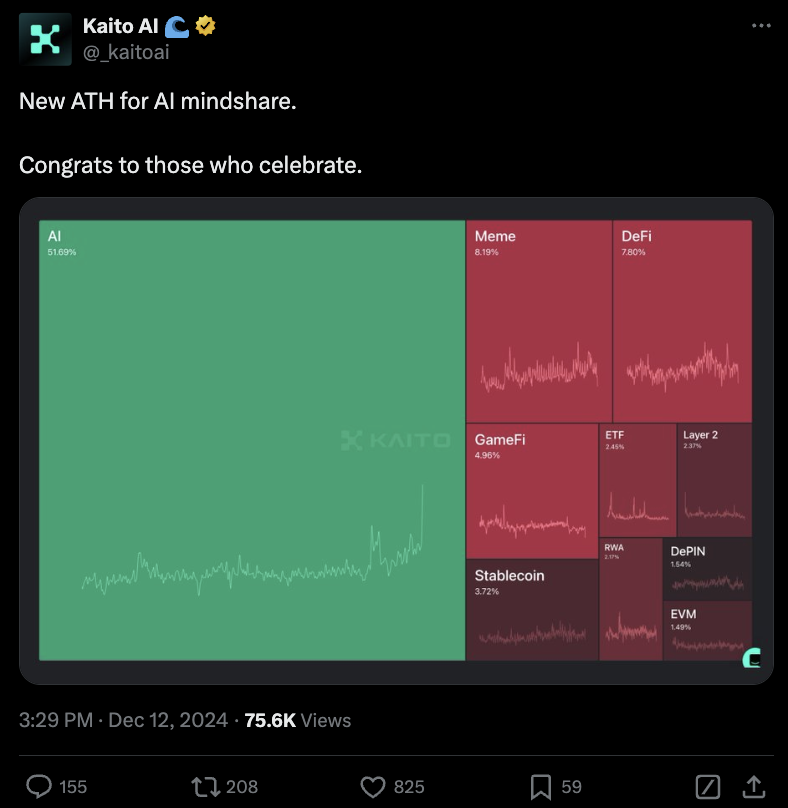Bookmark this post
The height and width of the screenshot is (808, 788).
[x=541, y=786]
